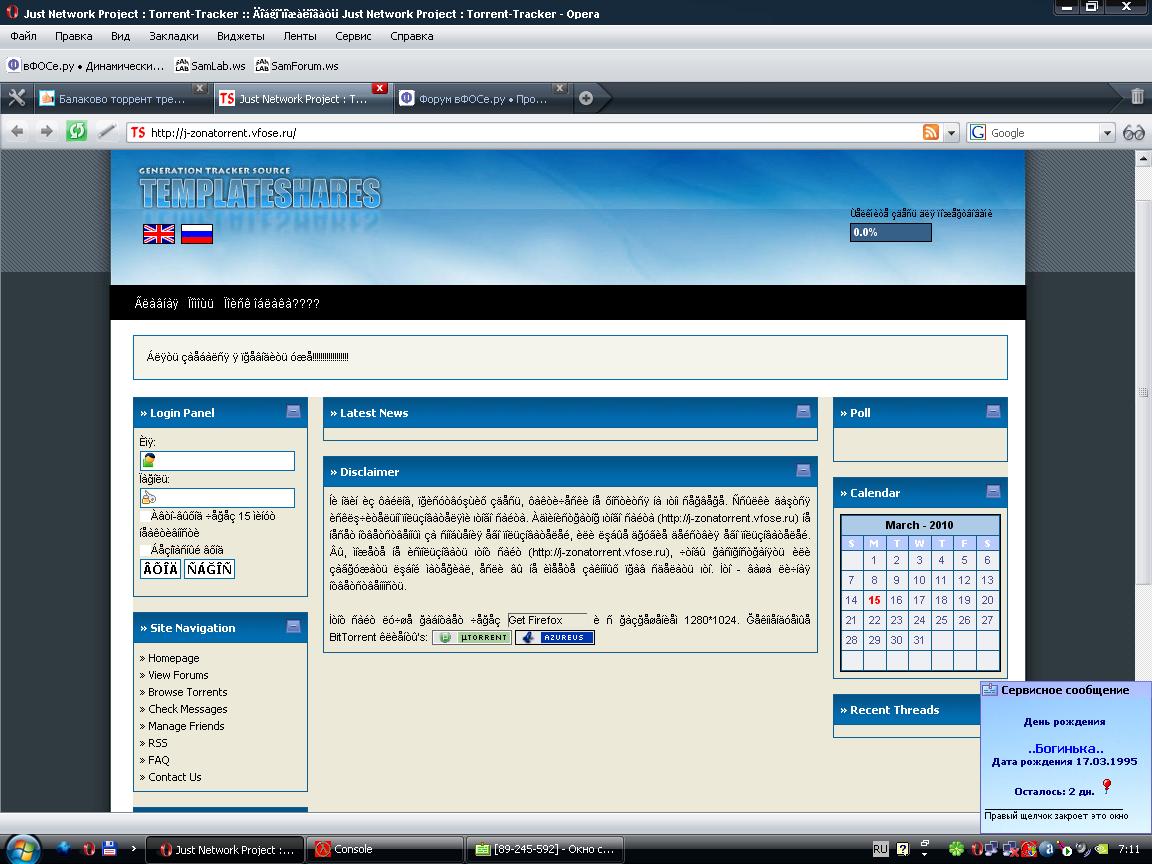
Task: Click the 0.0% progress bar
Action: click(x=890, y=232)
